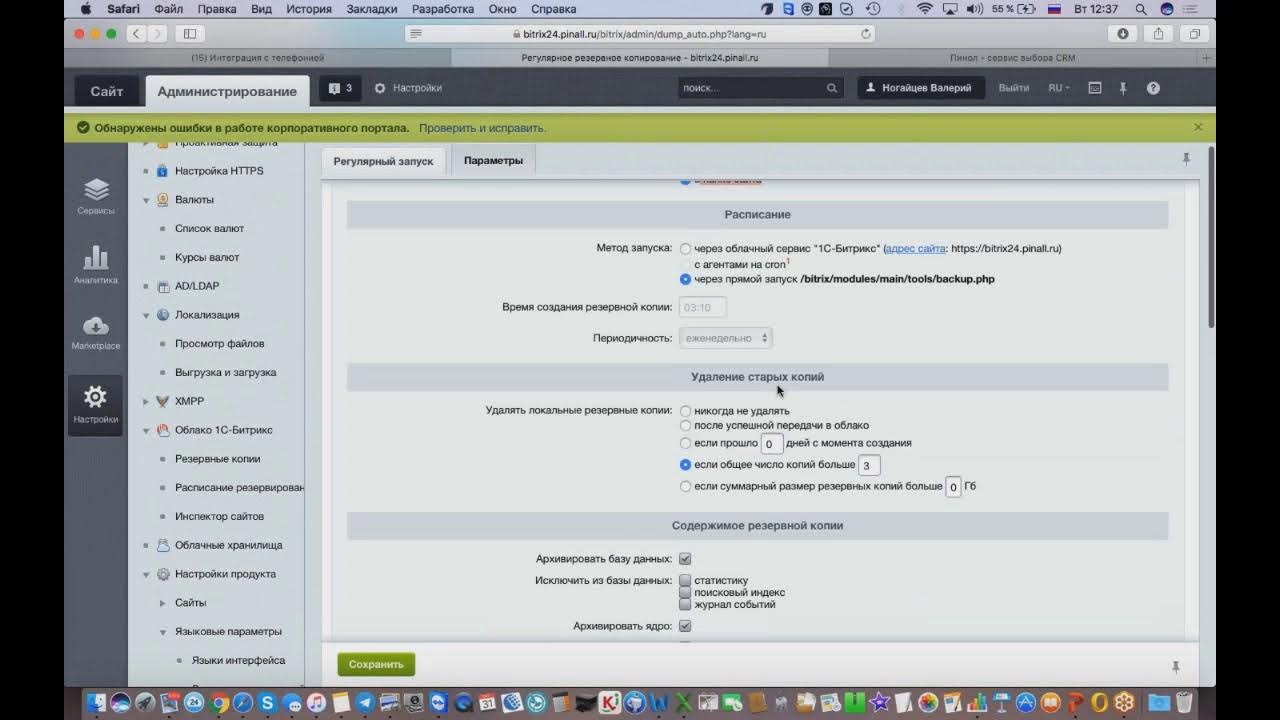Add a new Safari tab with plus button
This screenshot has width=1280, height=720.
(x=1207, y=58)
